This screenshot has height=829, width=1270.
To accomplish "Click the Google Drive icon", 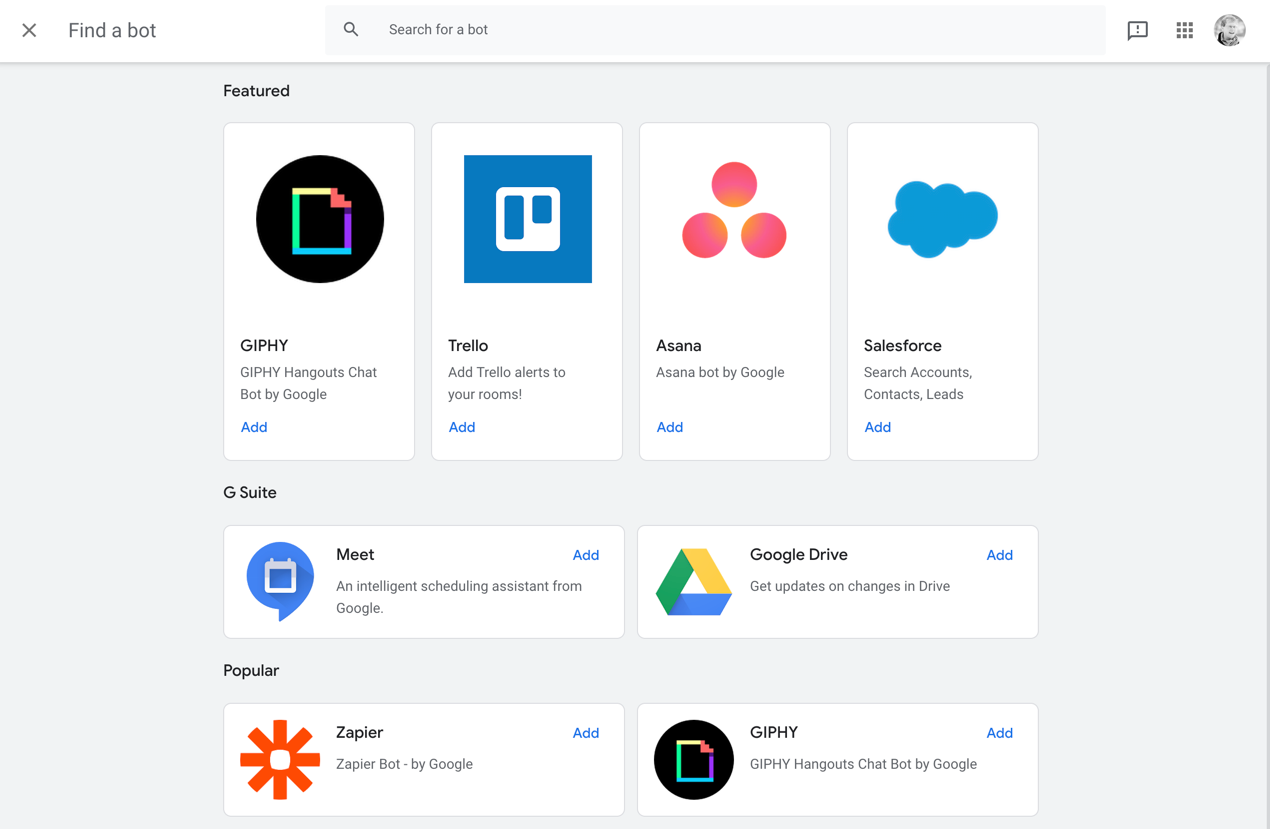I will (694, 582).
